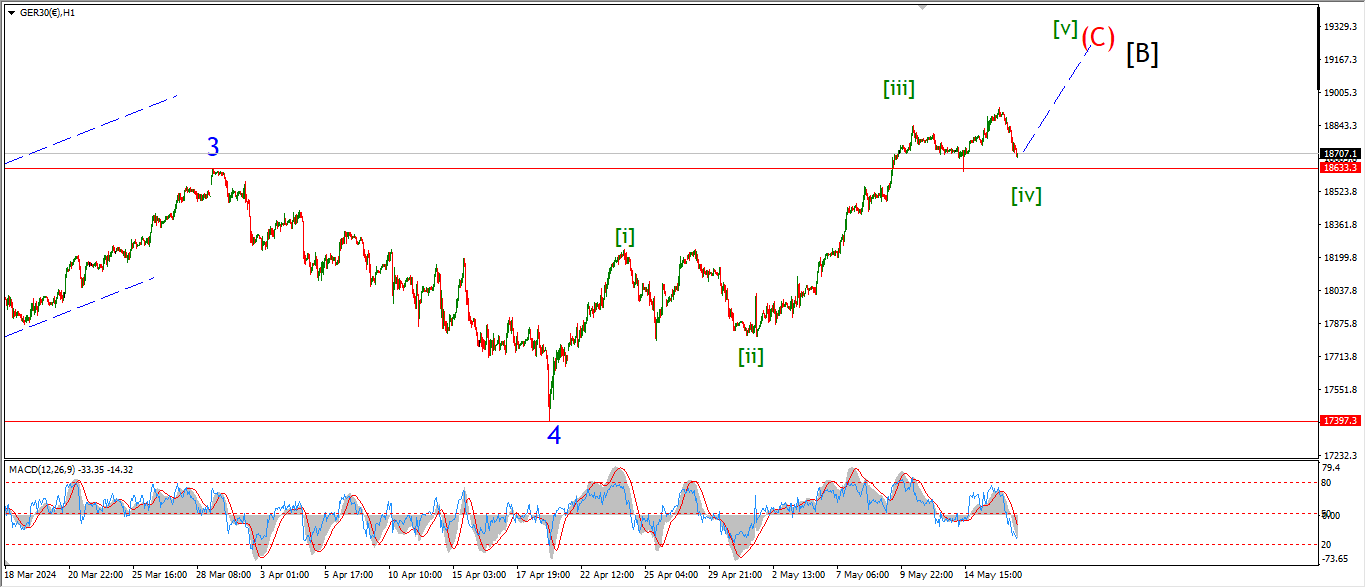Click the 19329.3 price scale value
Image resolution: width=1366 pixels, height=588 pixels.
(1339, 27)
